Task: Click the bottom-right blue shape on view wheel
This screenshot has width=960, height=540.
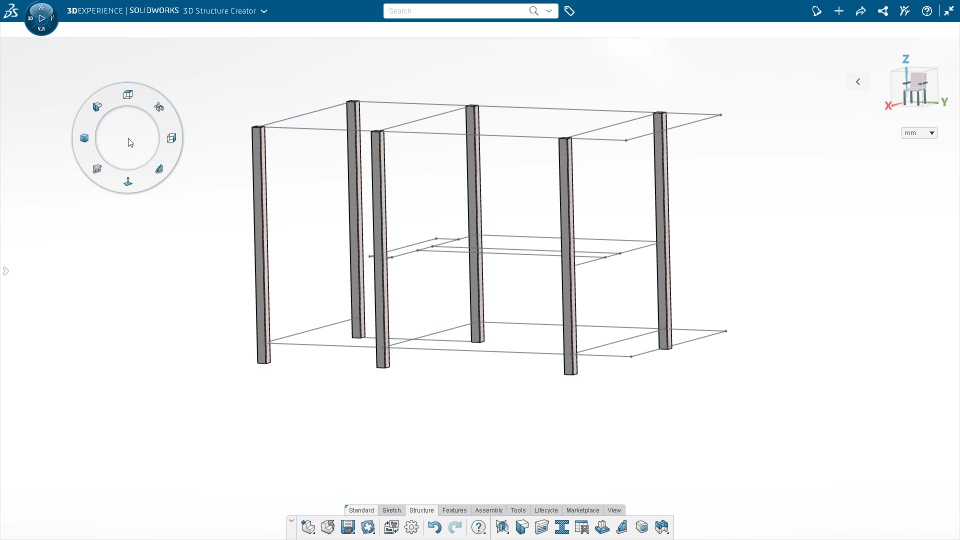Action: (x=159, y=169)
